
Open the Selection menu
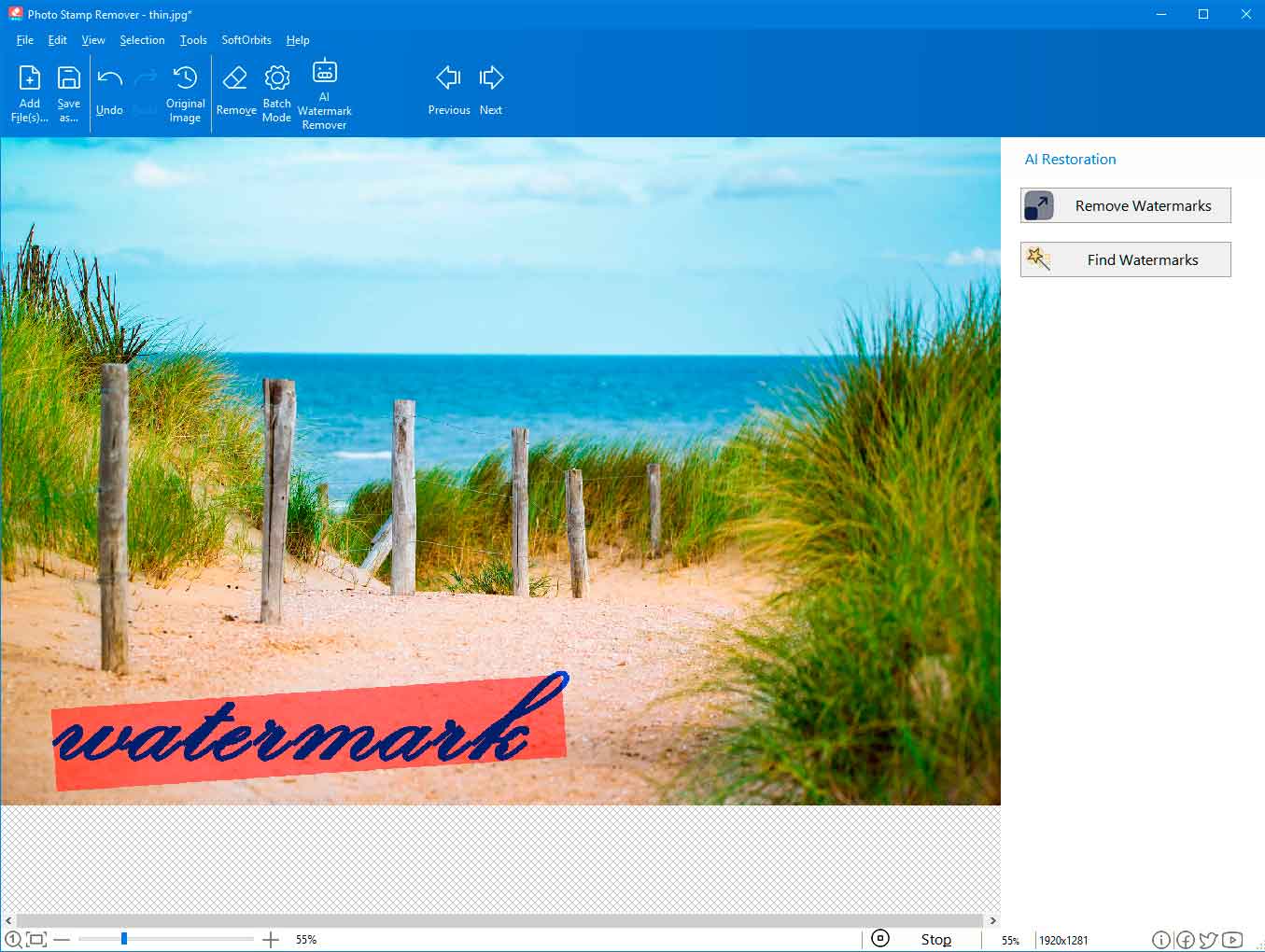click(x=142, y=40)
